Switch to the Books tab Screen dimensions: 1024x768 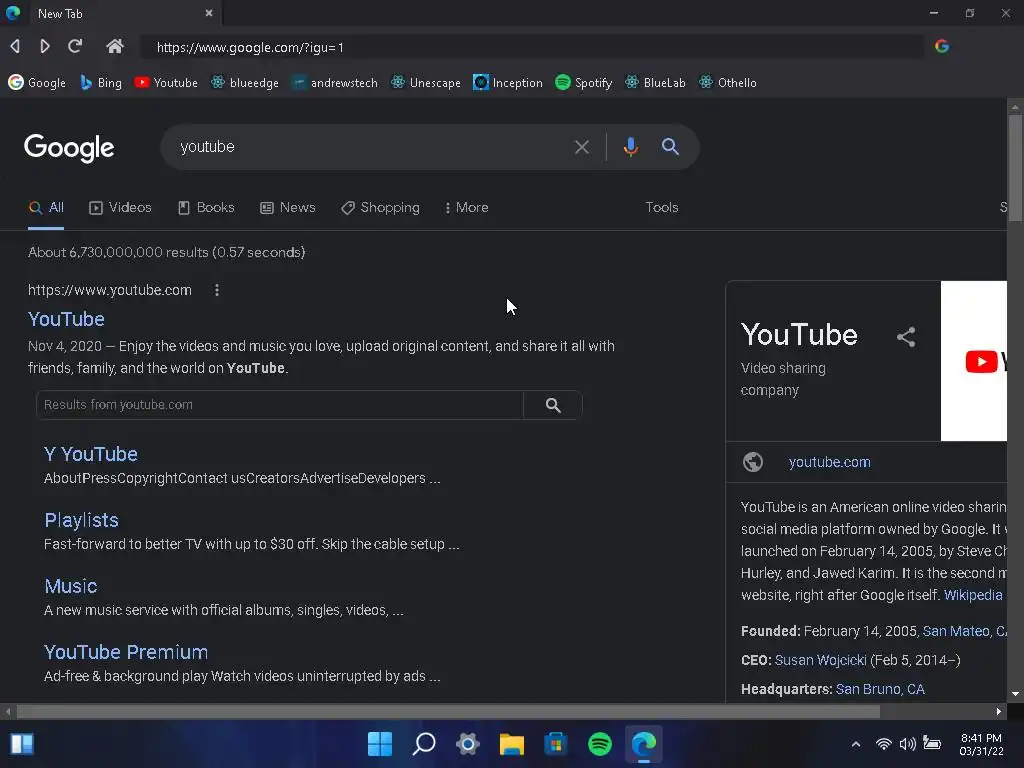coord(206,208)
